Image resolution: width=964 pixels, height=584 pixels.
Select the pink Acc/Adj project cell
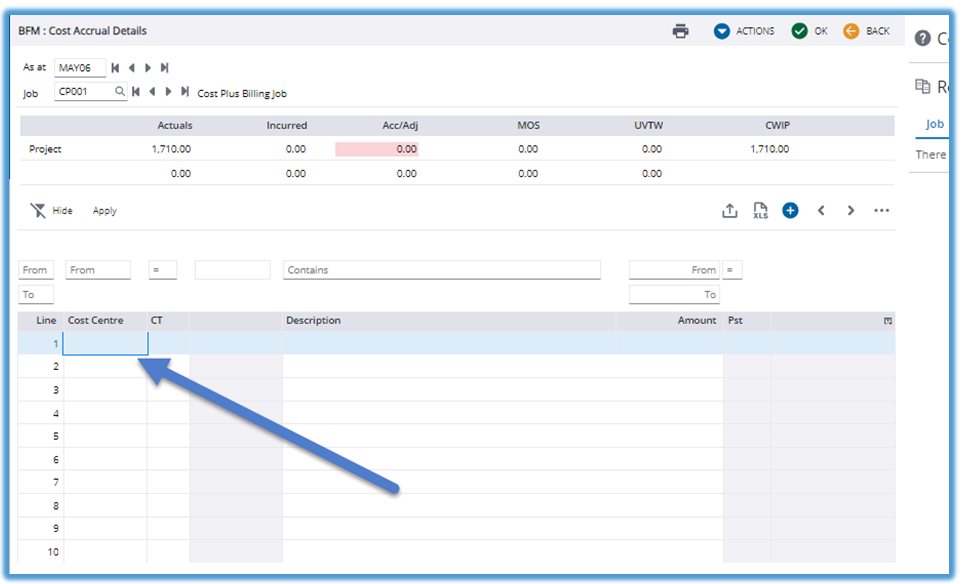tap(377, 149)
